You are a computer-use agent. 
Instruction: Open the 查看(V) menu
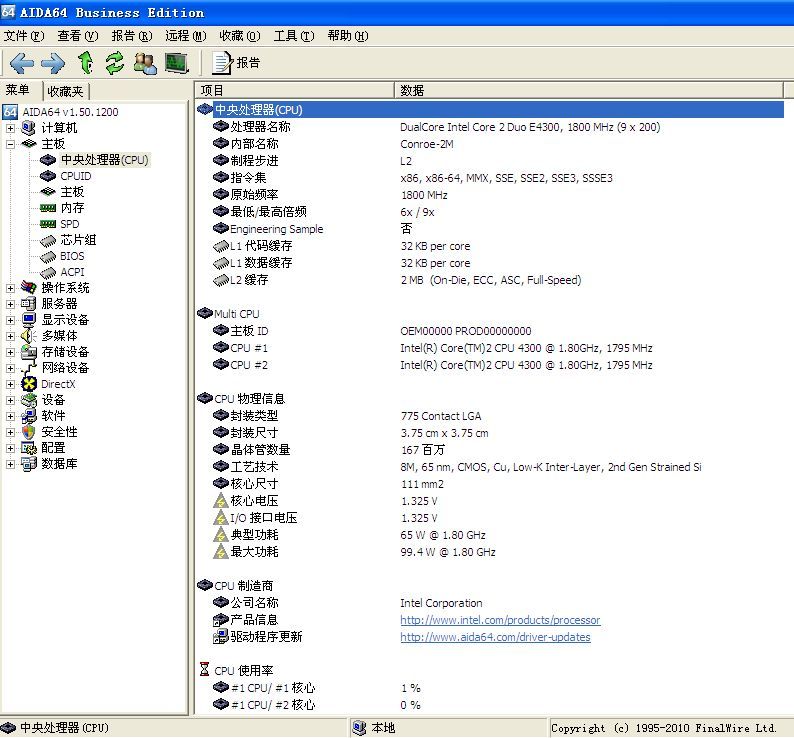coord(77,35)
